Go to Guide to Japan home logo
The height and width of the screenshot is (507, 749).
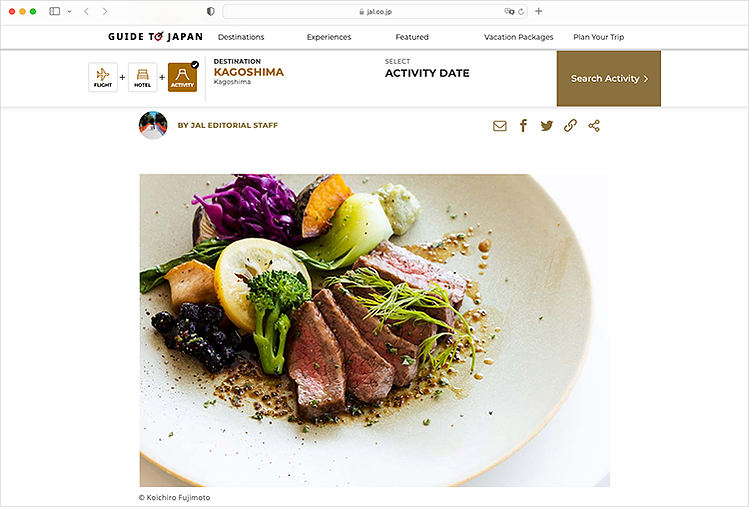(155, 36)
